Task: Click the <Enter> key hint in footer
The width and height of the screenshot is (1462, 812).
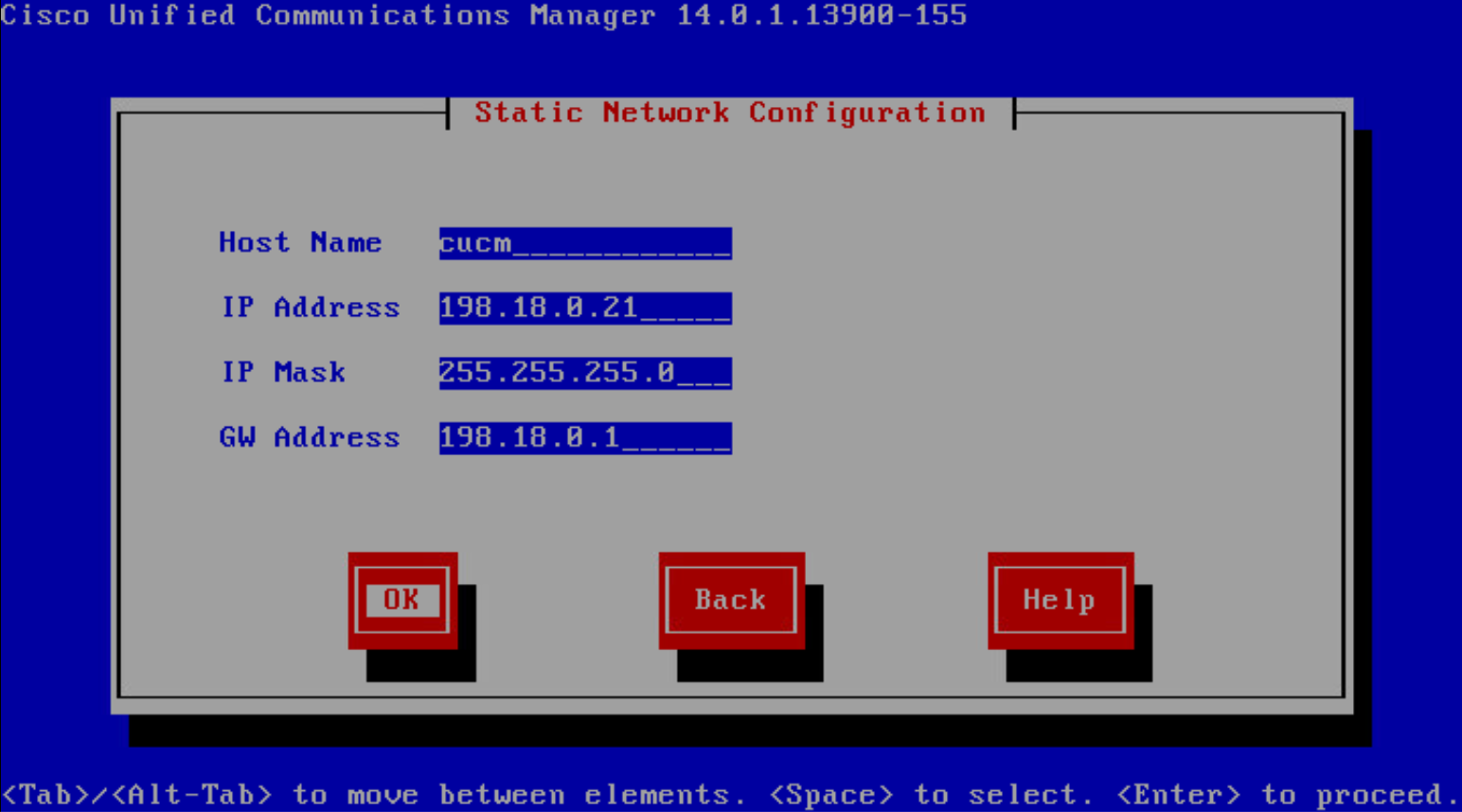Action: click(1179, 795)
